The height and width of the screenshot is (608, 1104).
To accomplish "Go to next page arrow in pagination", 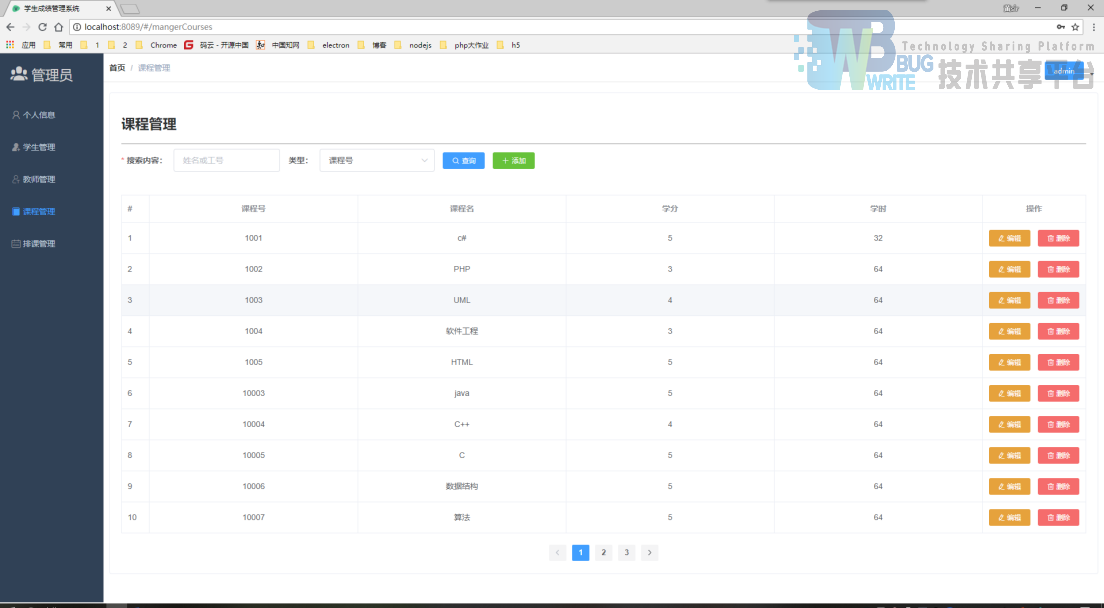I will (x=650, y=552).
